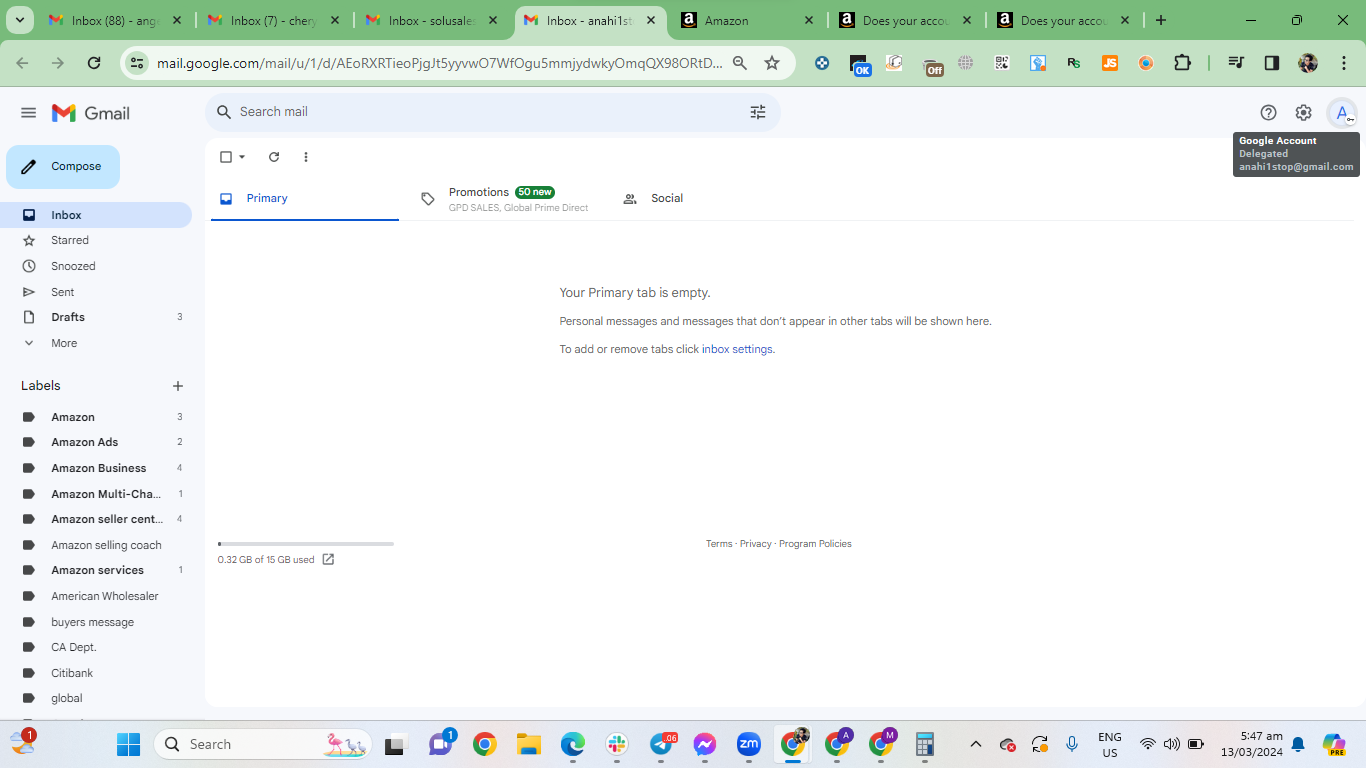
Task: Open the Support help icon
Action: tap(1268, 113)
